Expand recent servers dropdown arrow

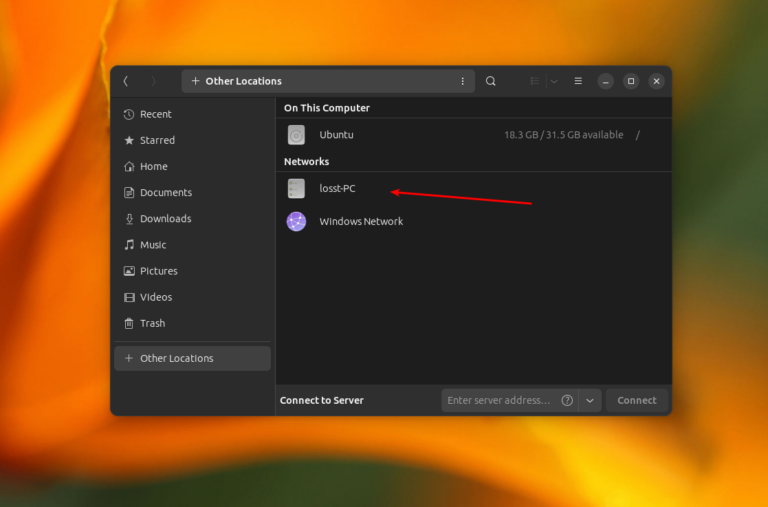(590, 401)
